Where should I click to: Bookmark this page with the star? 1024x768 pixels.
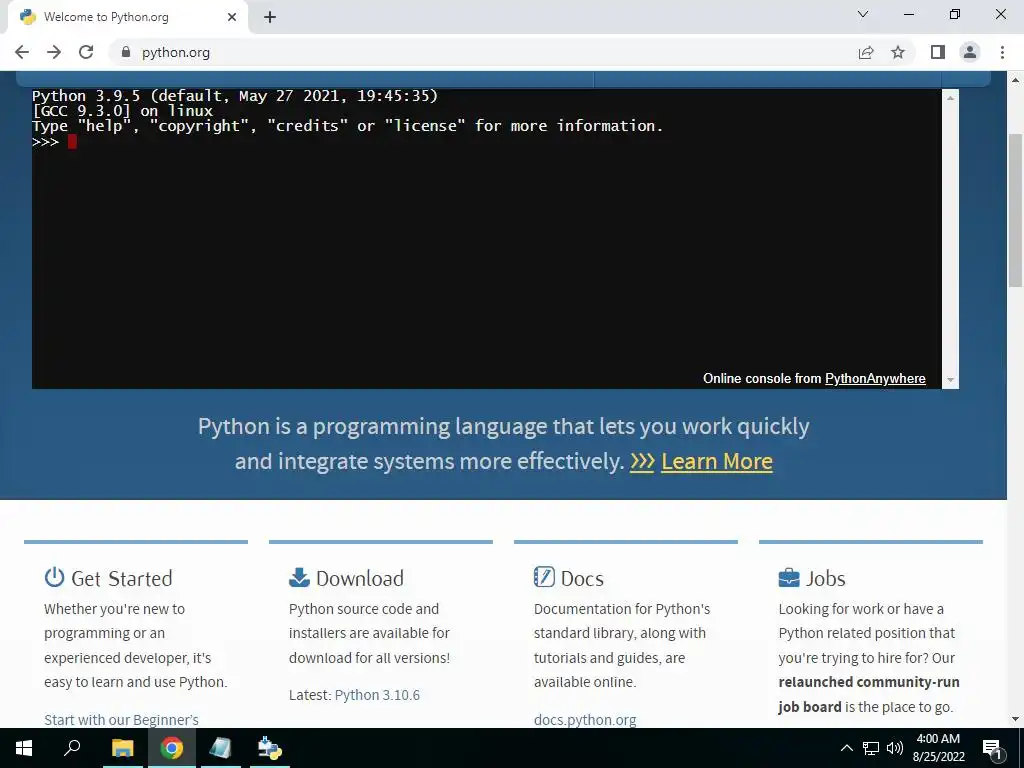[898, 52]
